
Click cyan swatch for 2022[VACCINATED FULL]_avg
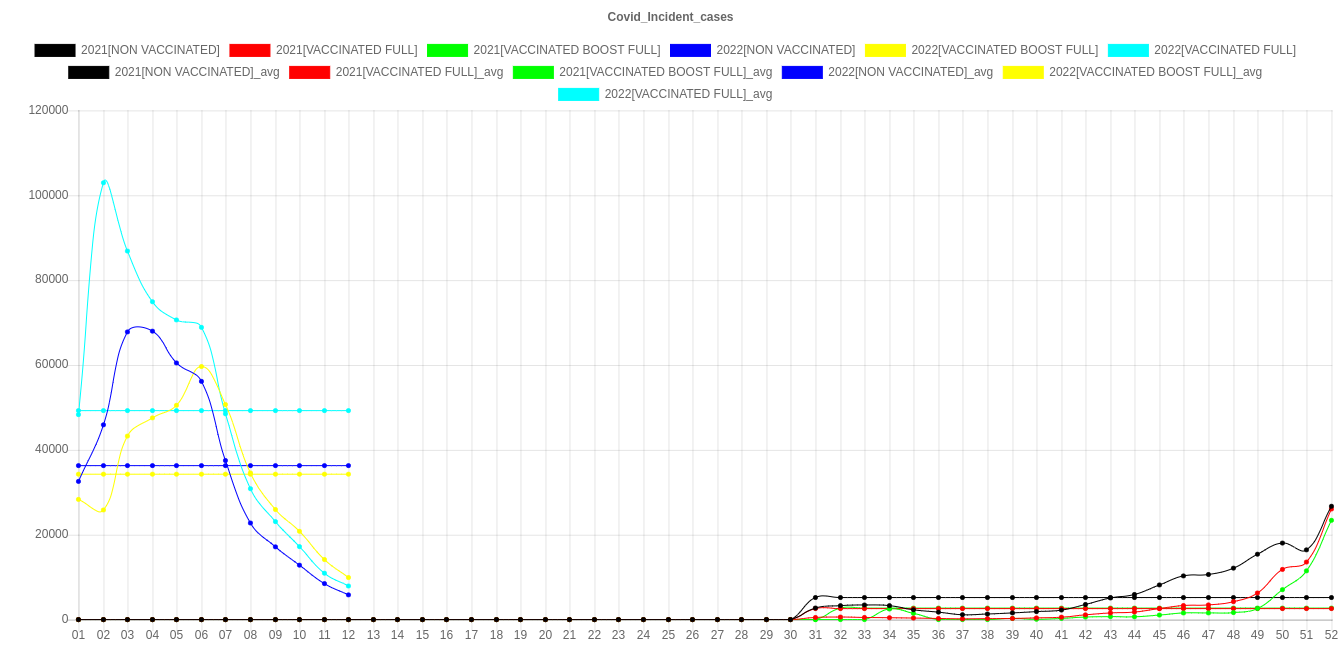tap(578, 94)
